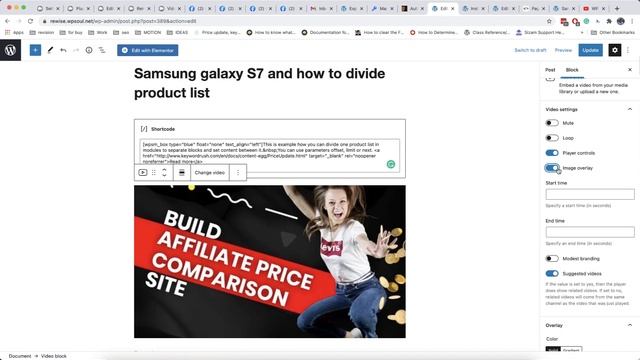The image size is (640, 360).
Task: Click Edit with Elementor button
Action: point(148,50)
